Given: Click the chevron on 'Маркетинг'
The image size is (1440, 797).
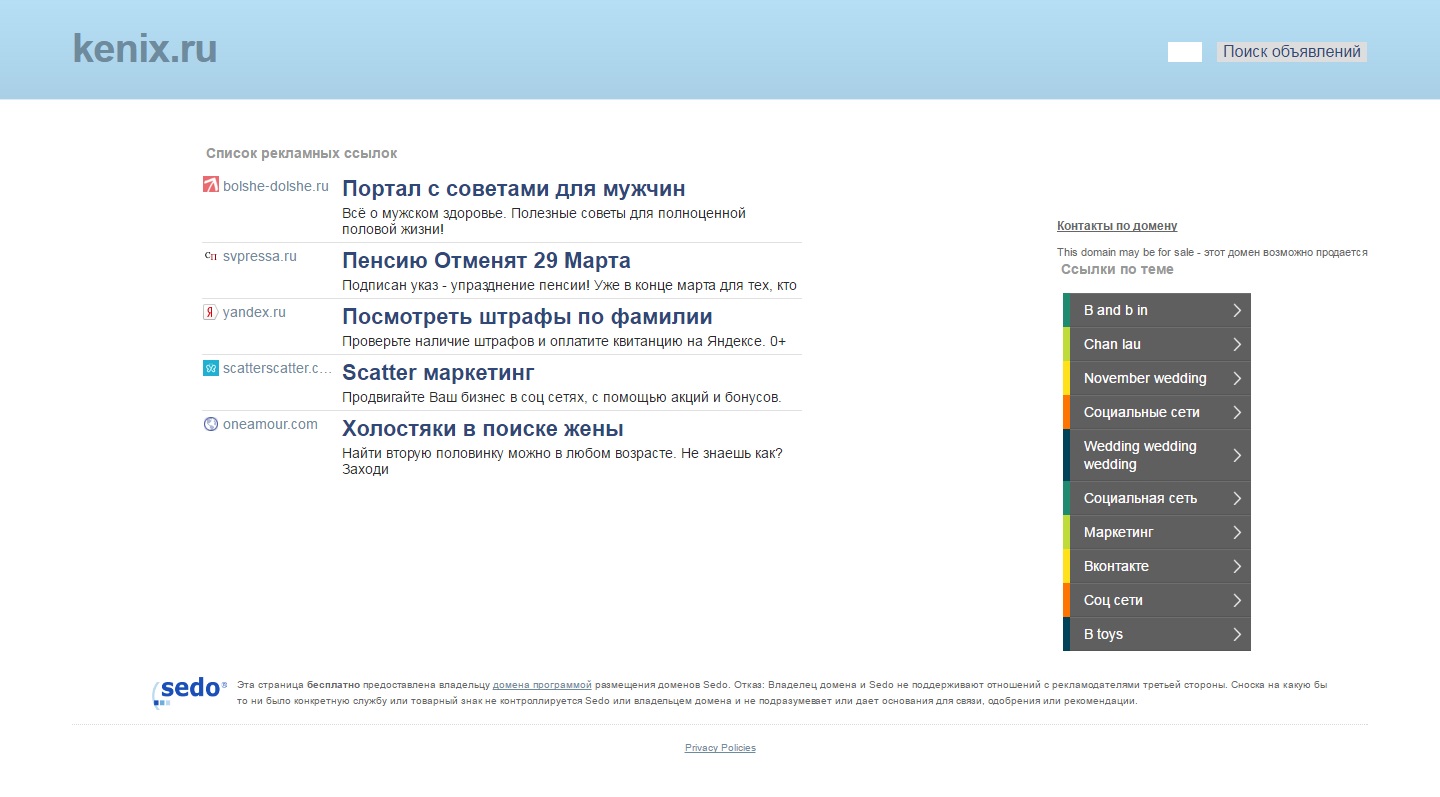Looking at the screenshot, I should point(1237,532).
